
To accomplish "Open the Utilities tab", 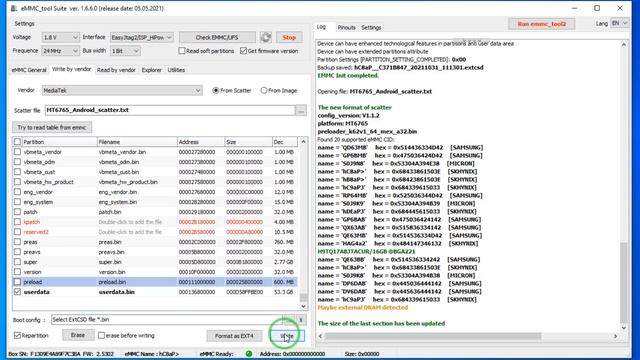I will [x=176, y=70].
